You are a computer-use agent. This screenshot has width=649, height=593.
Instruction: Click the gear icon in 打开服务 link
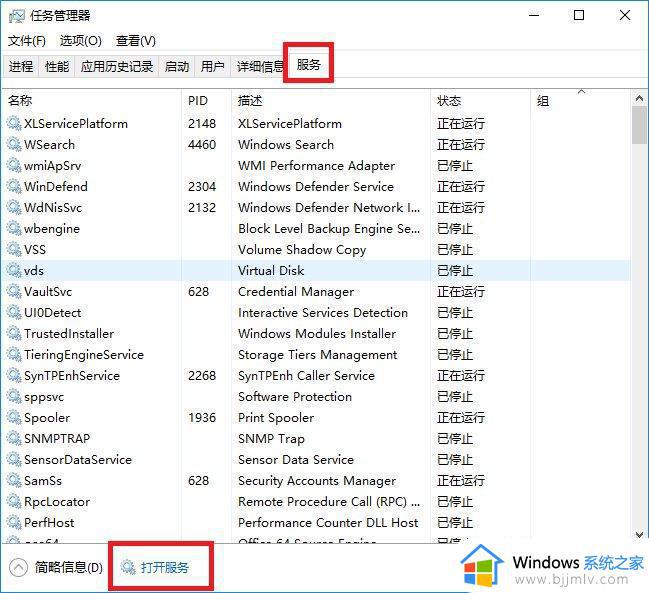[x=128, y=567]
